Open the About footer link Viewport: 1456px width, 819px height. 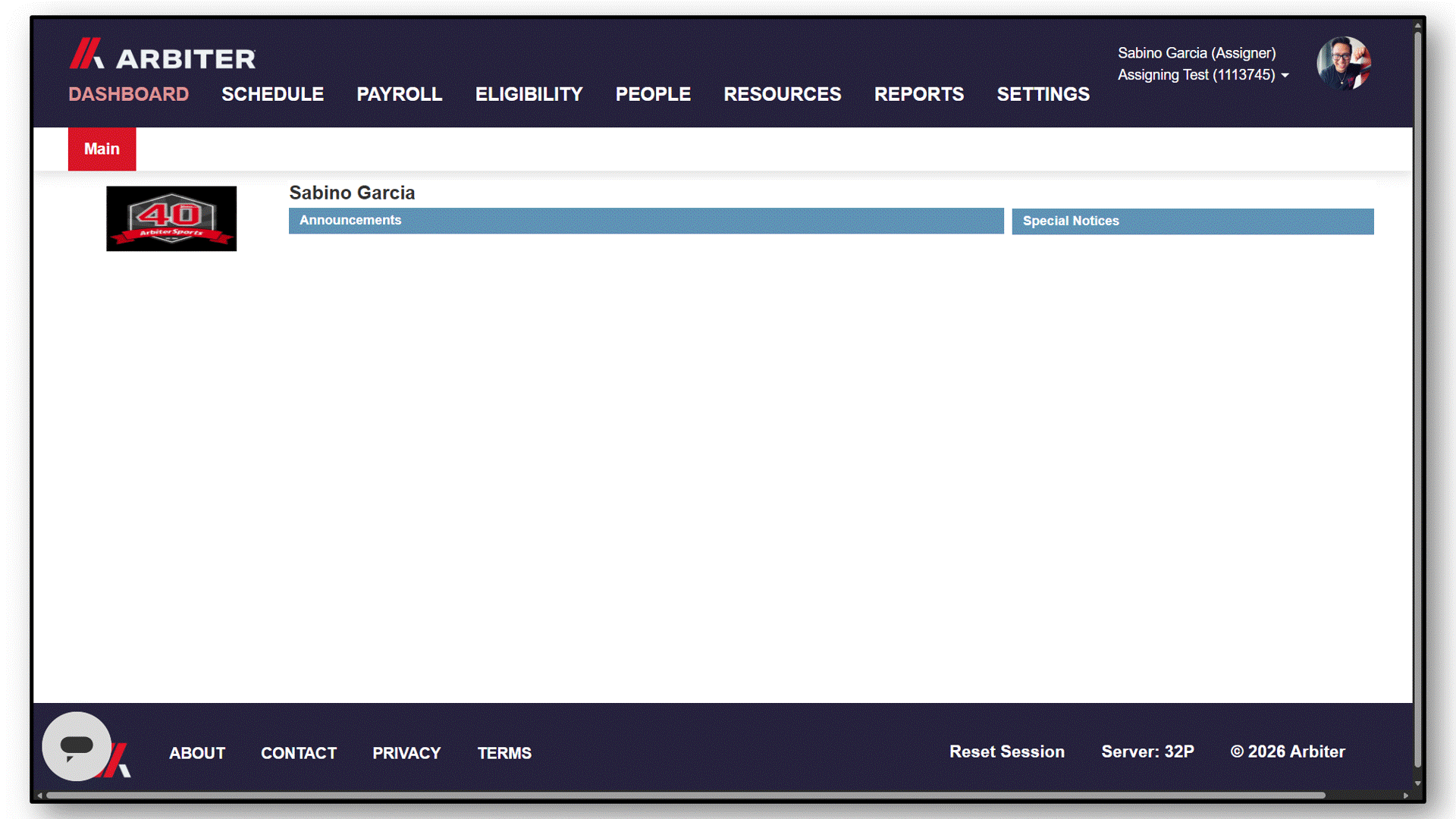pyautogui.click(x=197, y=753)
